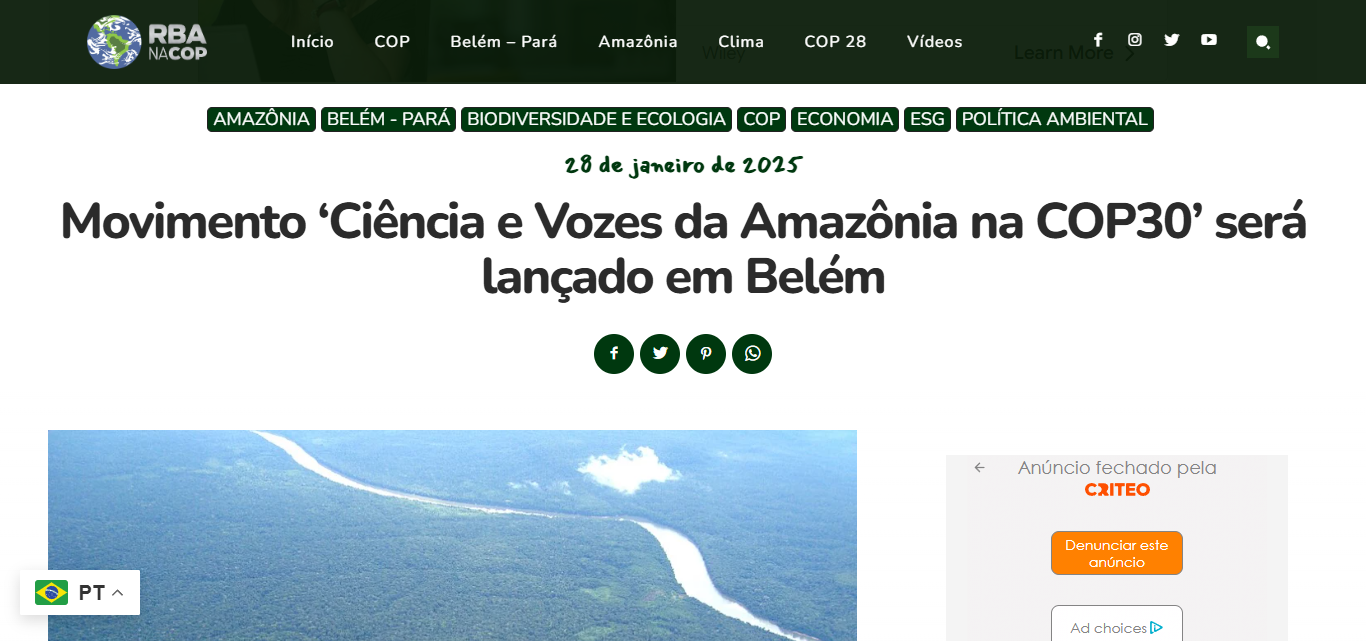Open the Facebook icon in the header
The height and width of the screenshot is (641, 1366).
point(1098,40)
